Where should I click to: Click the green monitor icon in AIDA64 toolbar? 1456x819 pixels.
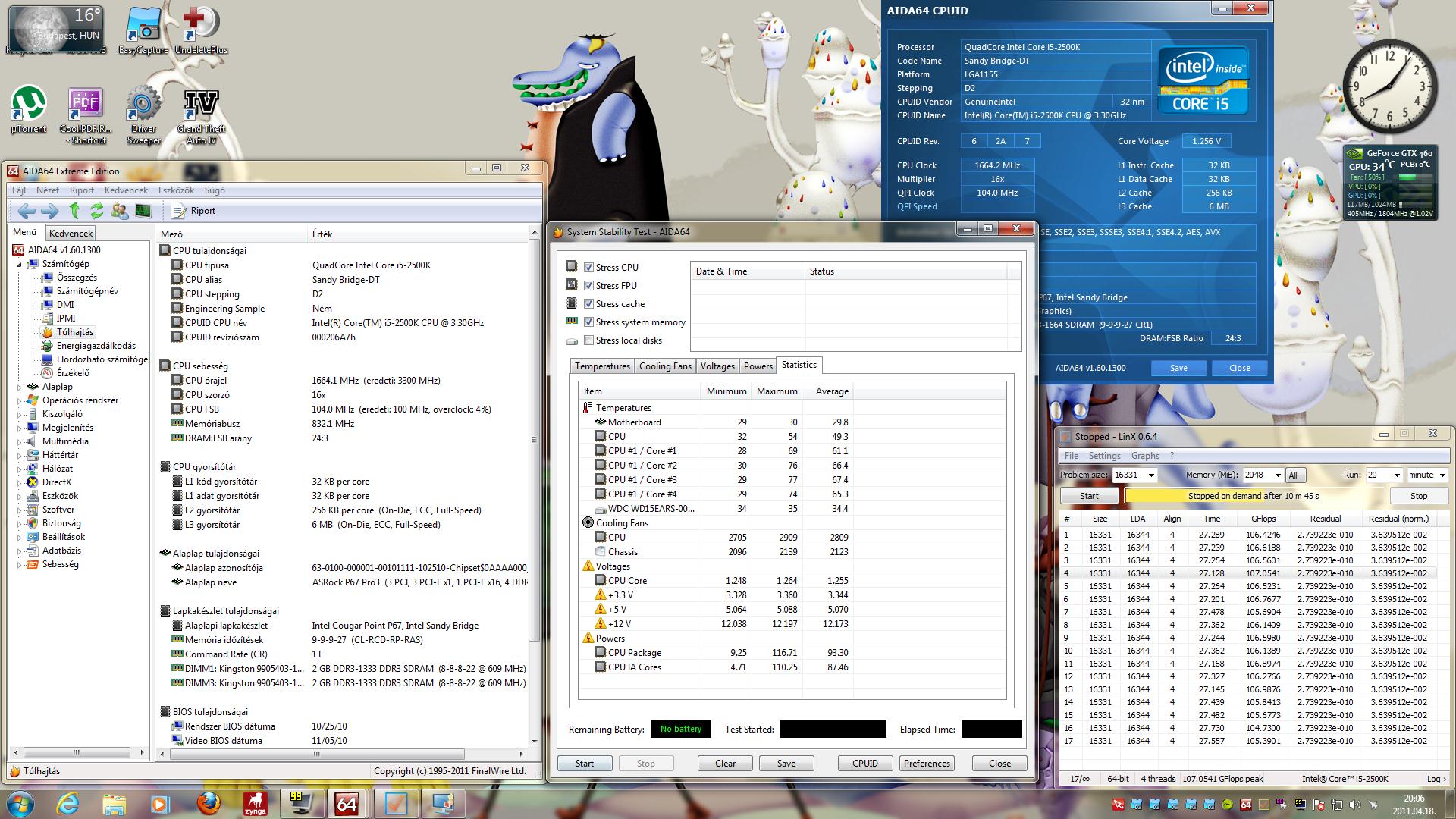pyautogui.click(x=143, y=211)
